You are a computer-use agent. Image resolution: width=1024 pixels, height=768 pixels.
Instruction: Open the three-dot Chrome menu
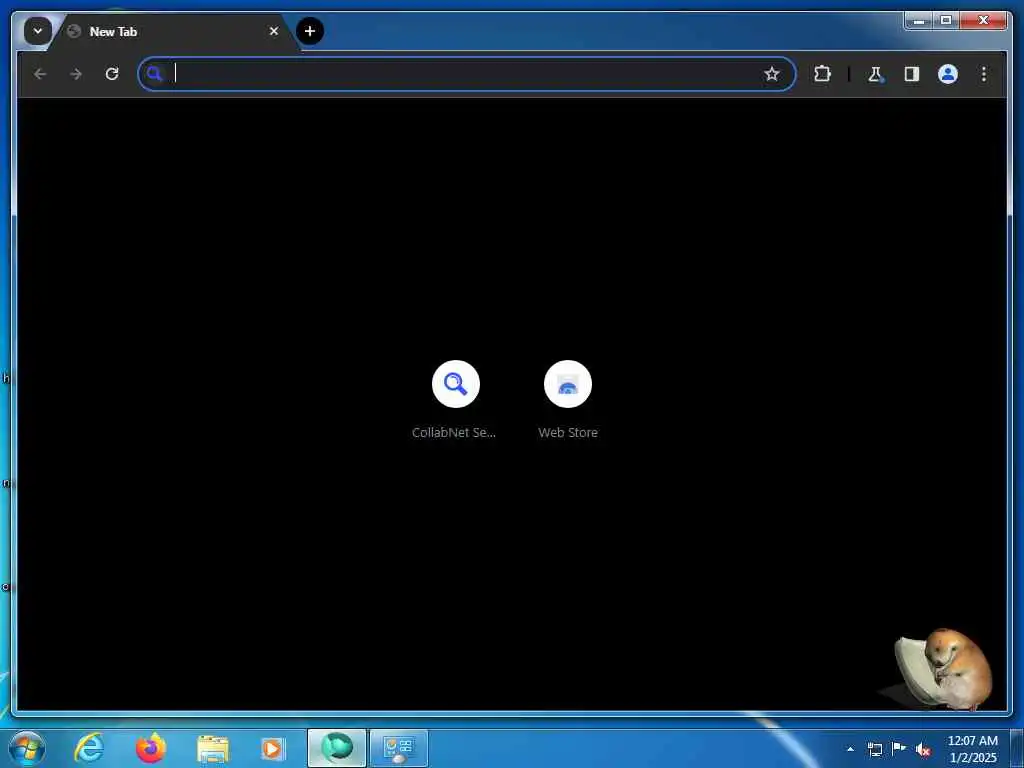click(x=984, y=74)
